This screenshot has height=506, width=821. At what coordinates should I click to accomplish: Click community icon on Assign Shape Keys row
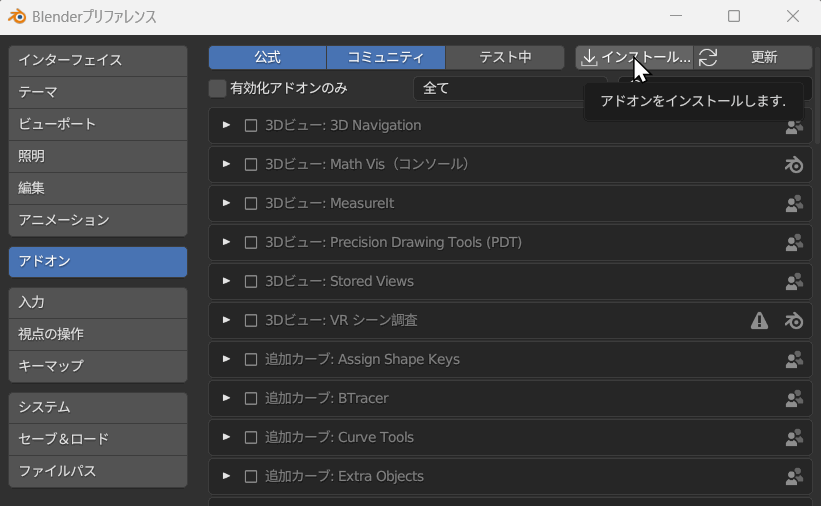tap(794, 360)
